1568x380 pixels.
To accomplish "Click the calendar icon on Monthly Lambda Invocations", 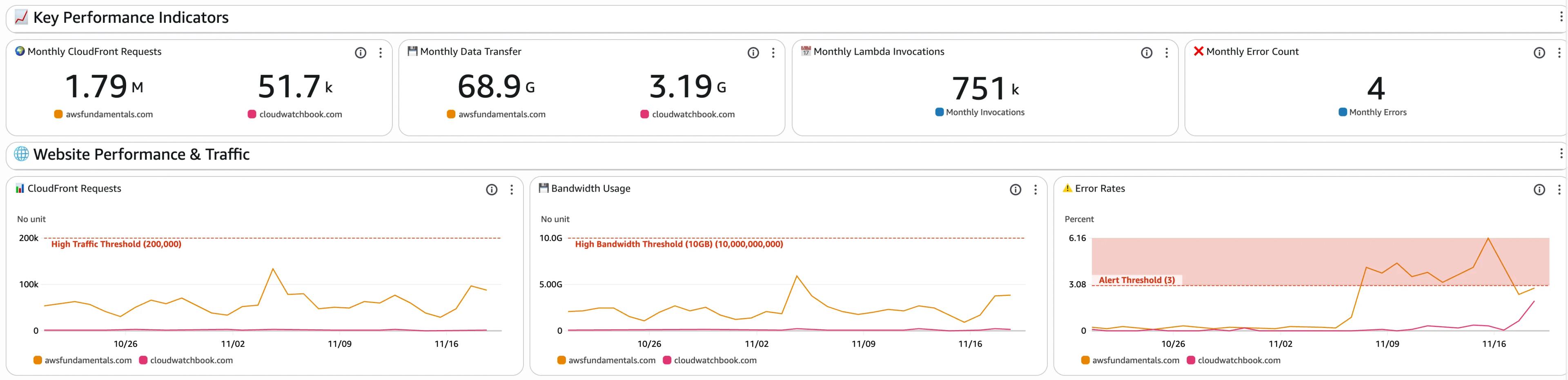I will [x=806, y=51].
